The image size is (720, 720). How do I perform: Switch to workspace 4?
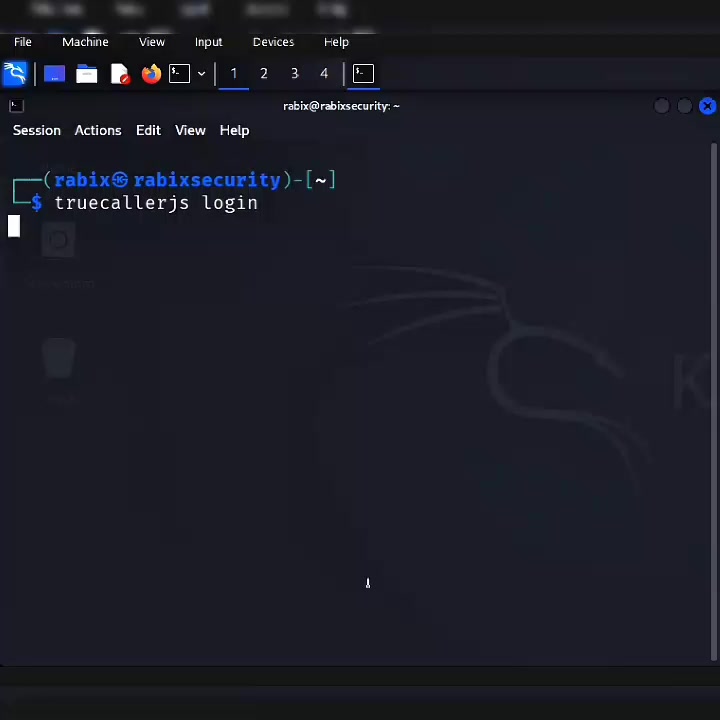[324, 73]
